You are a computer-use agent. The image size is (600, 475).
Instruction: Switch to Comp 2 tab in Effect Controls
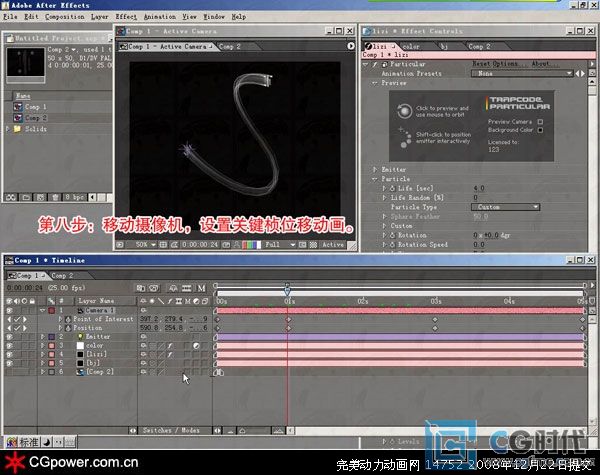pyautogui.click(x=479, y=46)
